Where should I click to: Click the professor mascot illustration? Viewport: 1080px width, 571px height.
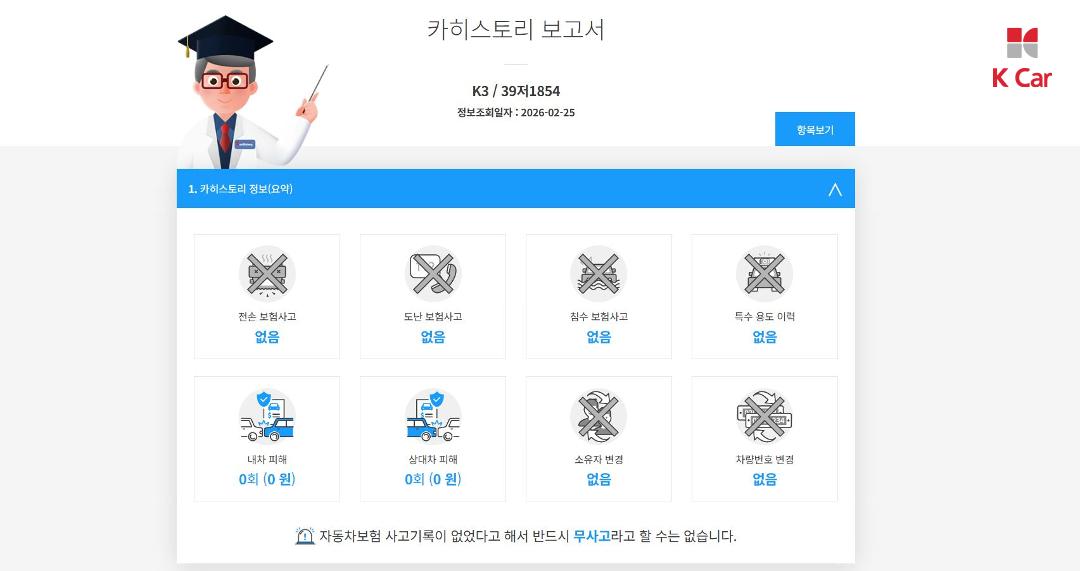pyautogui.click(x=248, y=93)
